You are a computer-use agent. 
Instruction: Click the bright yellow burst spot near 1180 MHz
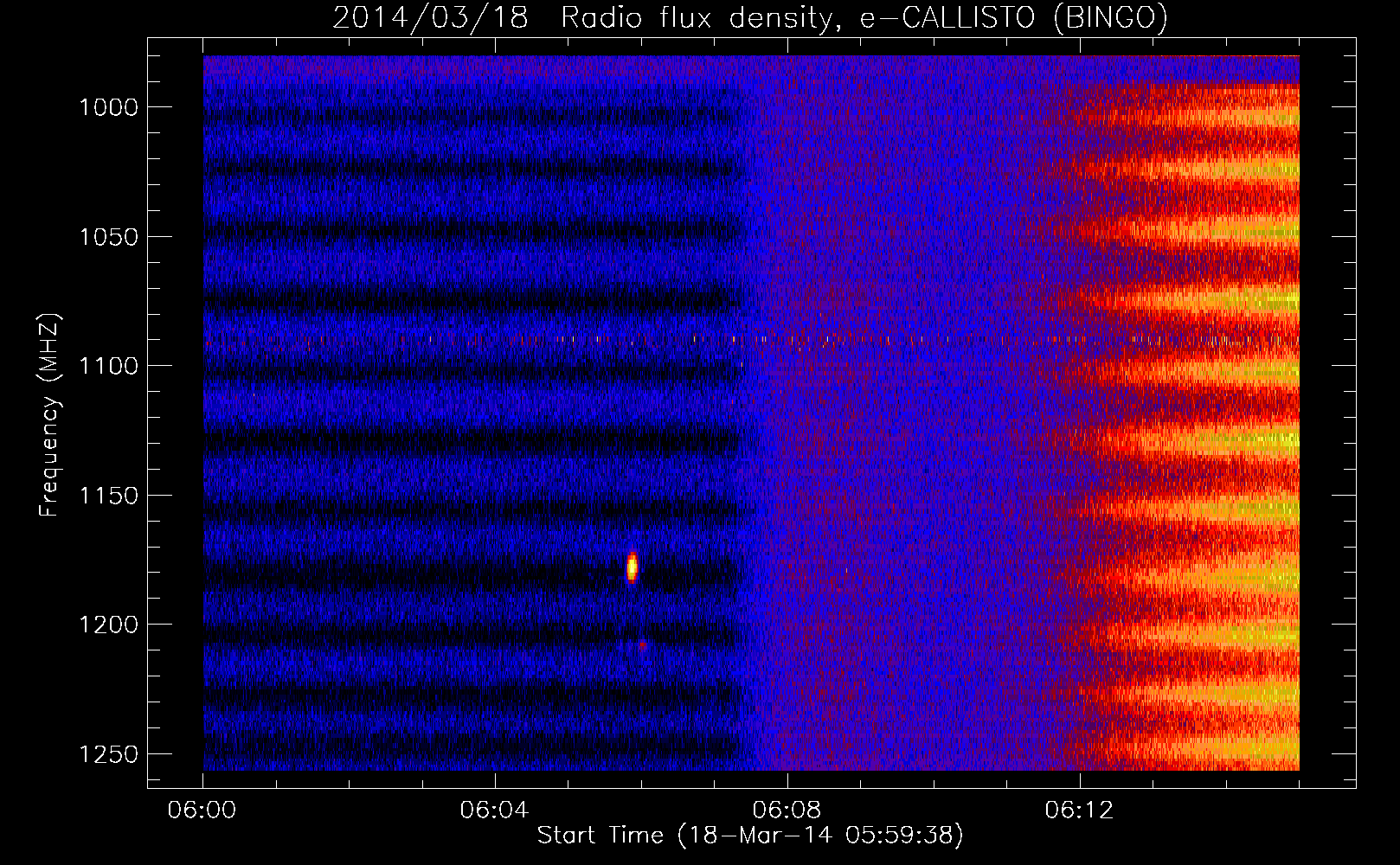(x=632, y=567)
